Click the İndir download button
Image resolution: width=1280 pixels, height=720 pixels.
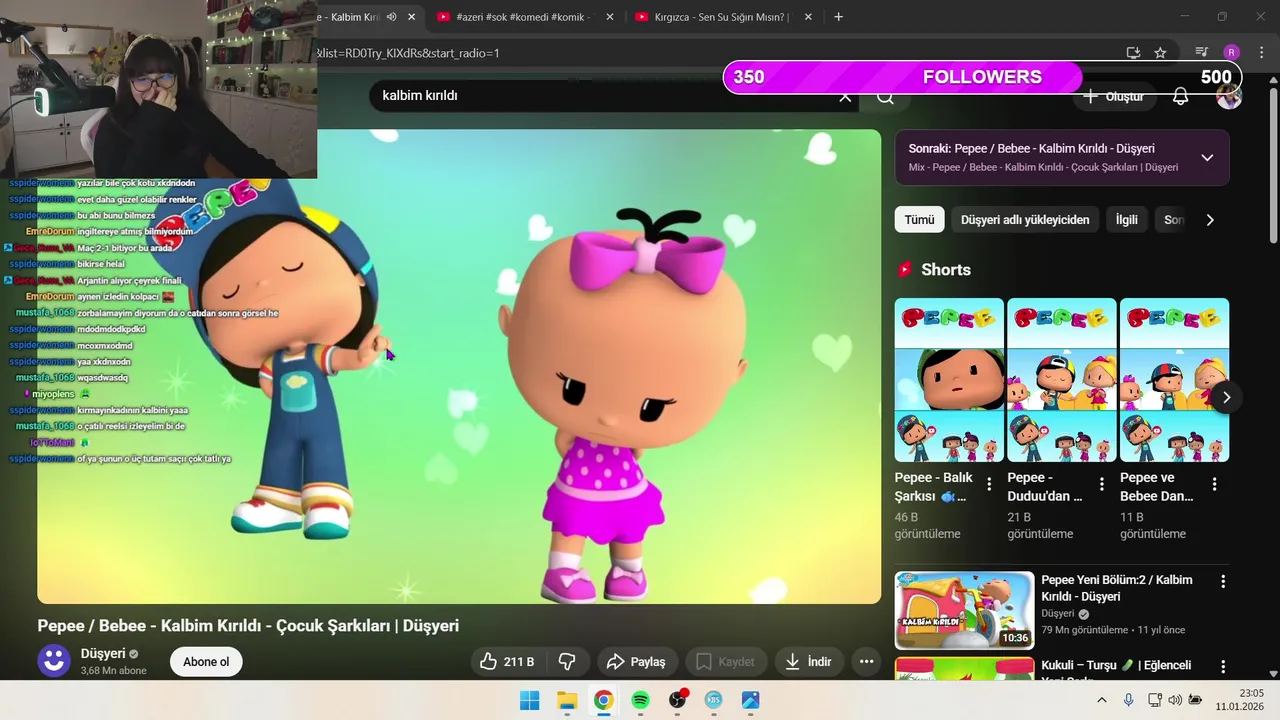tap(809, 662)
